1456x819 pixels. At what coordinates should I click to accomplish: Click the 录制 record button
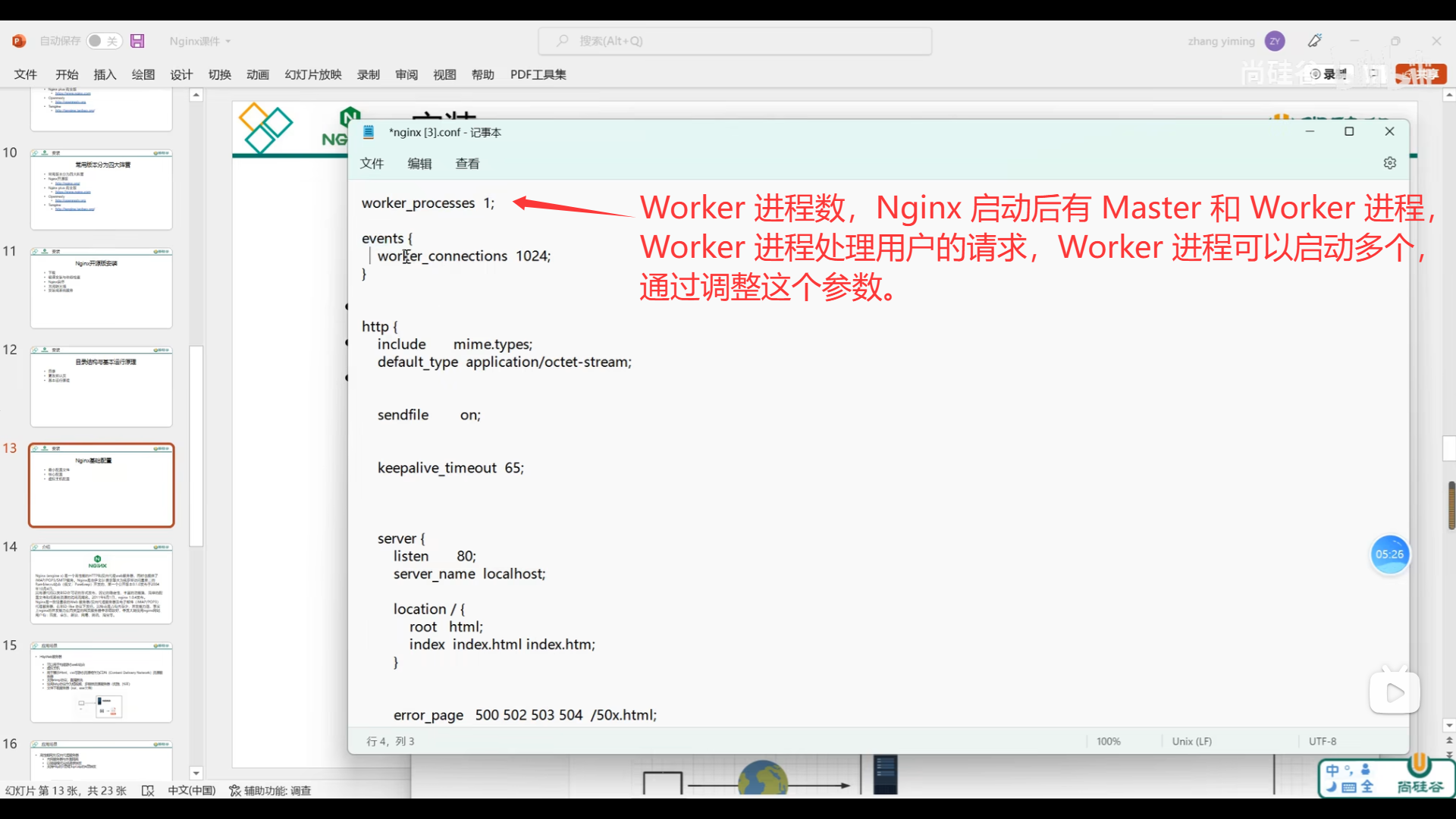click(1329, 74)
